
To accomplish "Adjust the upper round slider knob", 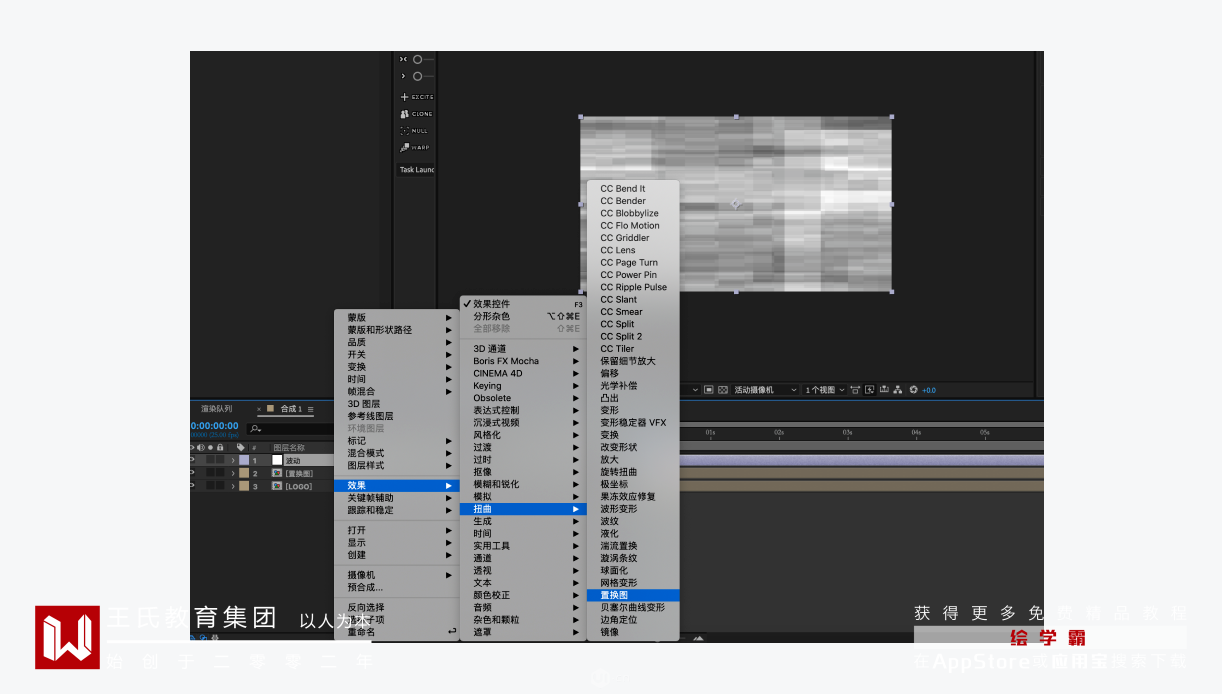I will (417, 59).
